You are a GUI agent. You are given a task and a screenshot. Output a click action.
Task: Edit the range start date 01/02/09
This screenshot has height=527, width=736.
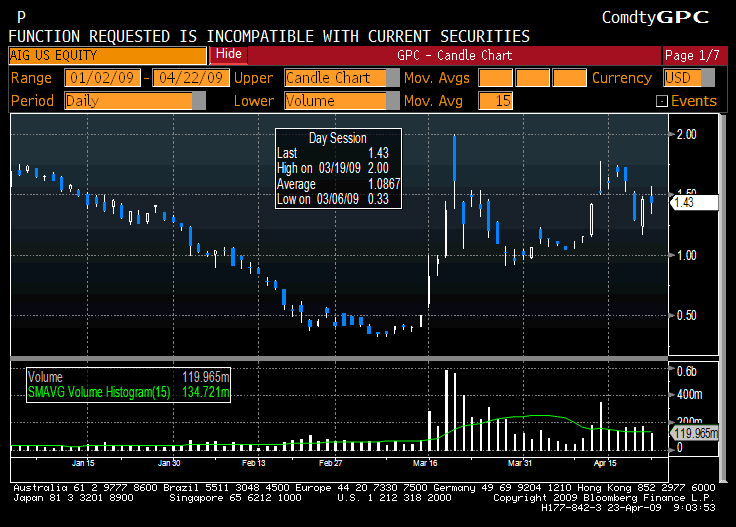pyautogui.click(x=102, y=78)
